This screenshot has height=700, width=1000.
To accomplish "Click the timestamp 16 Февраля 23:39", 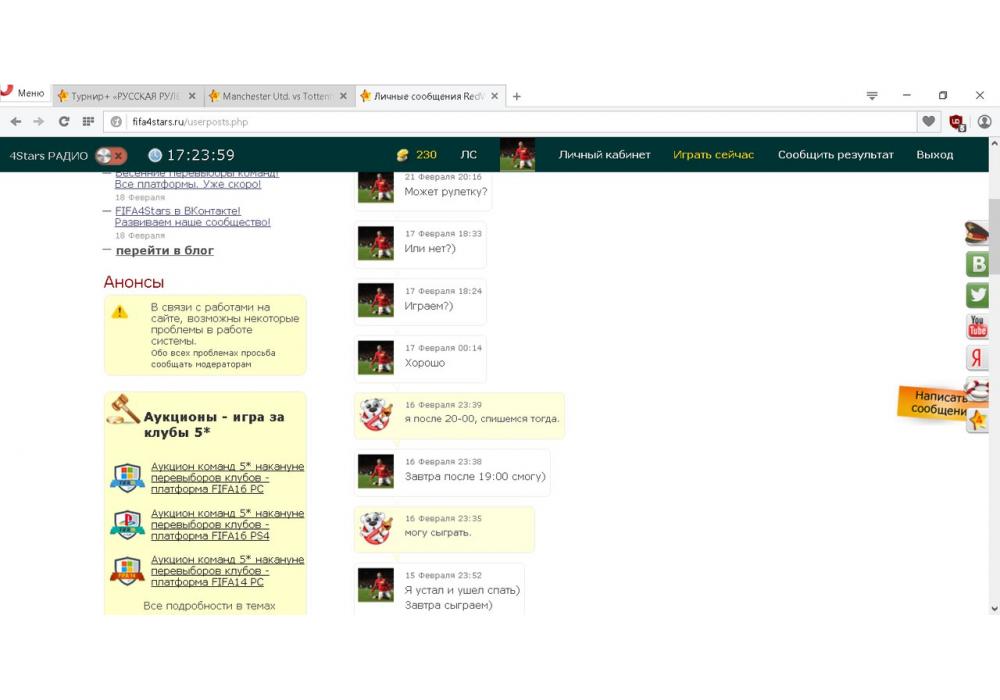I will [x=443, y=405].
